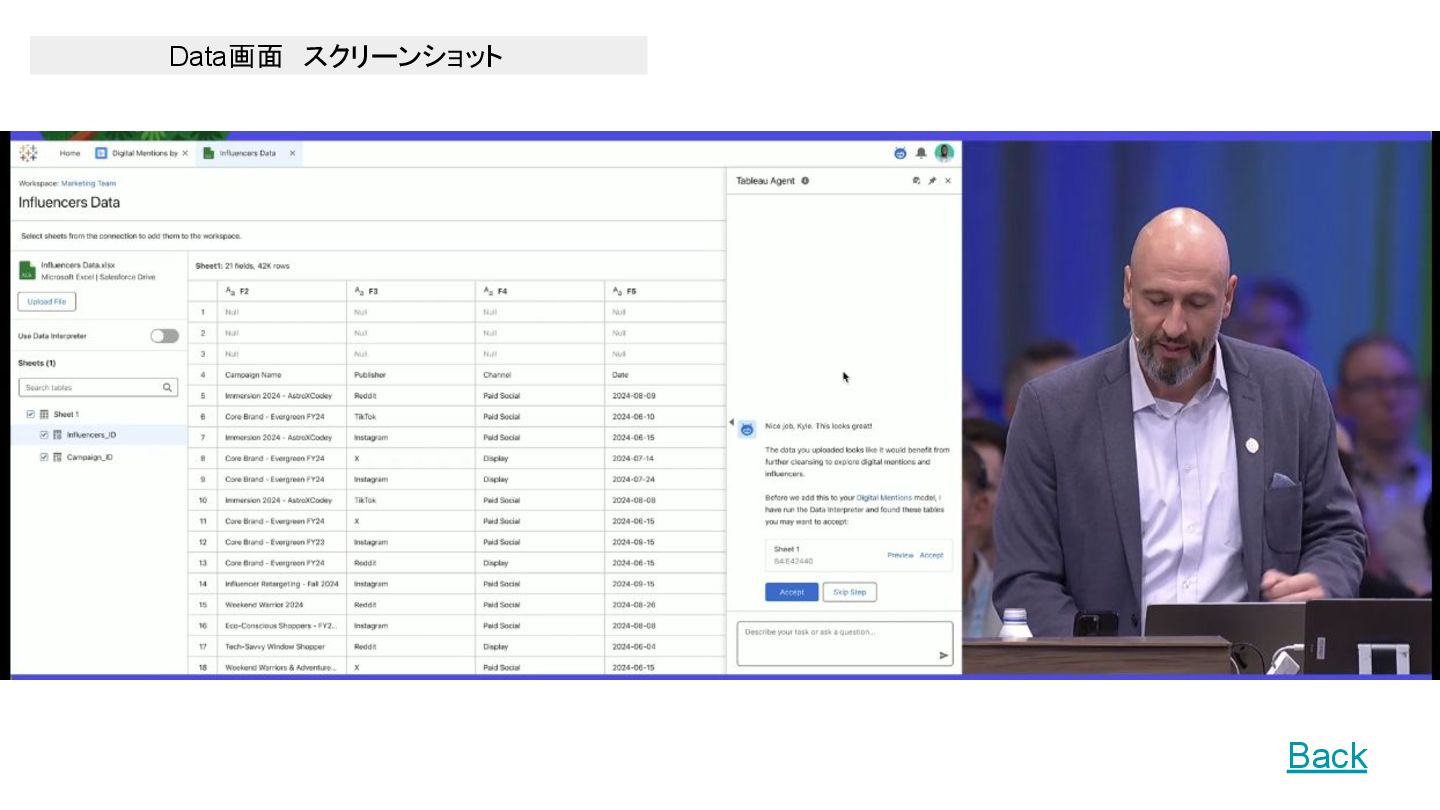
Task: Click the Campaign Name cell in row 4
Action: [x=282, y=375]
